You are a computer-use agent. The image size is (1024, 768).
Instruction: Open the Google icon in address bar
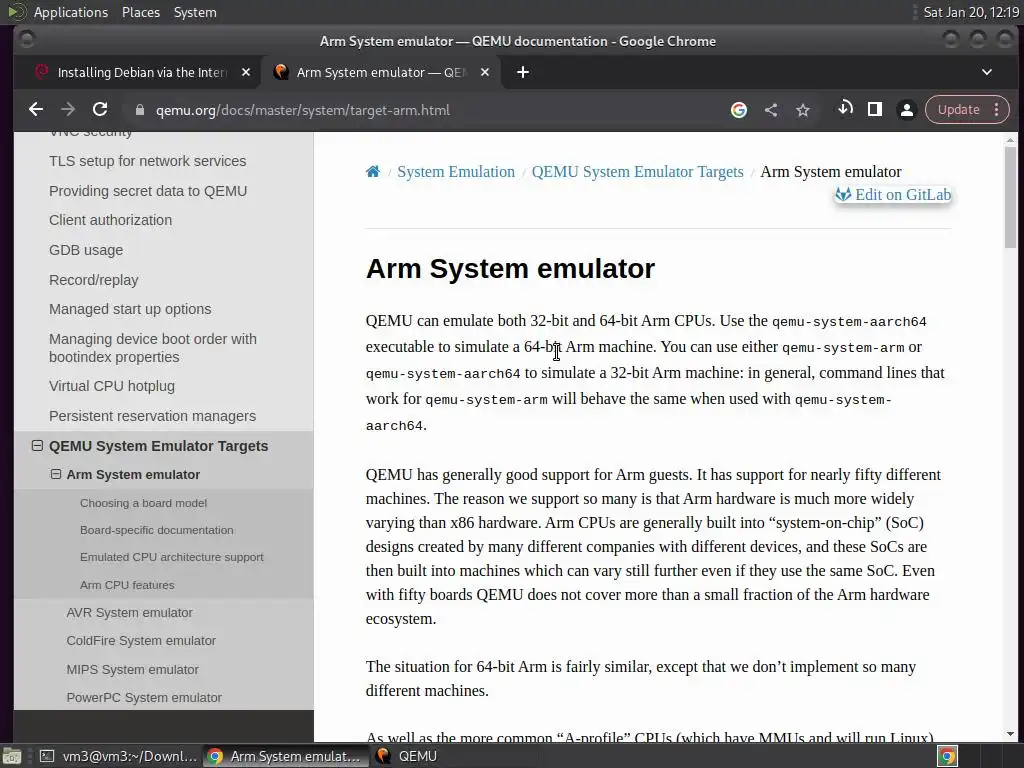(x=739, y=110)
